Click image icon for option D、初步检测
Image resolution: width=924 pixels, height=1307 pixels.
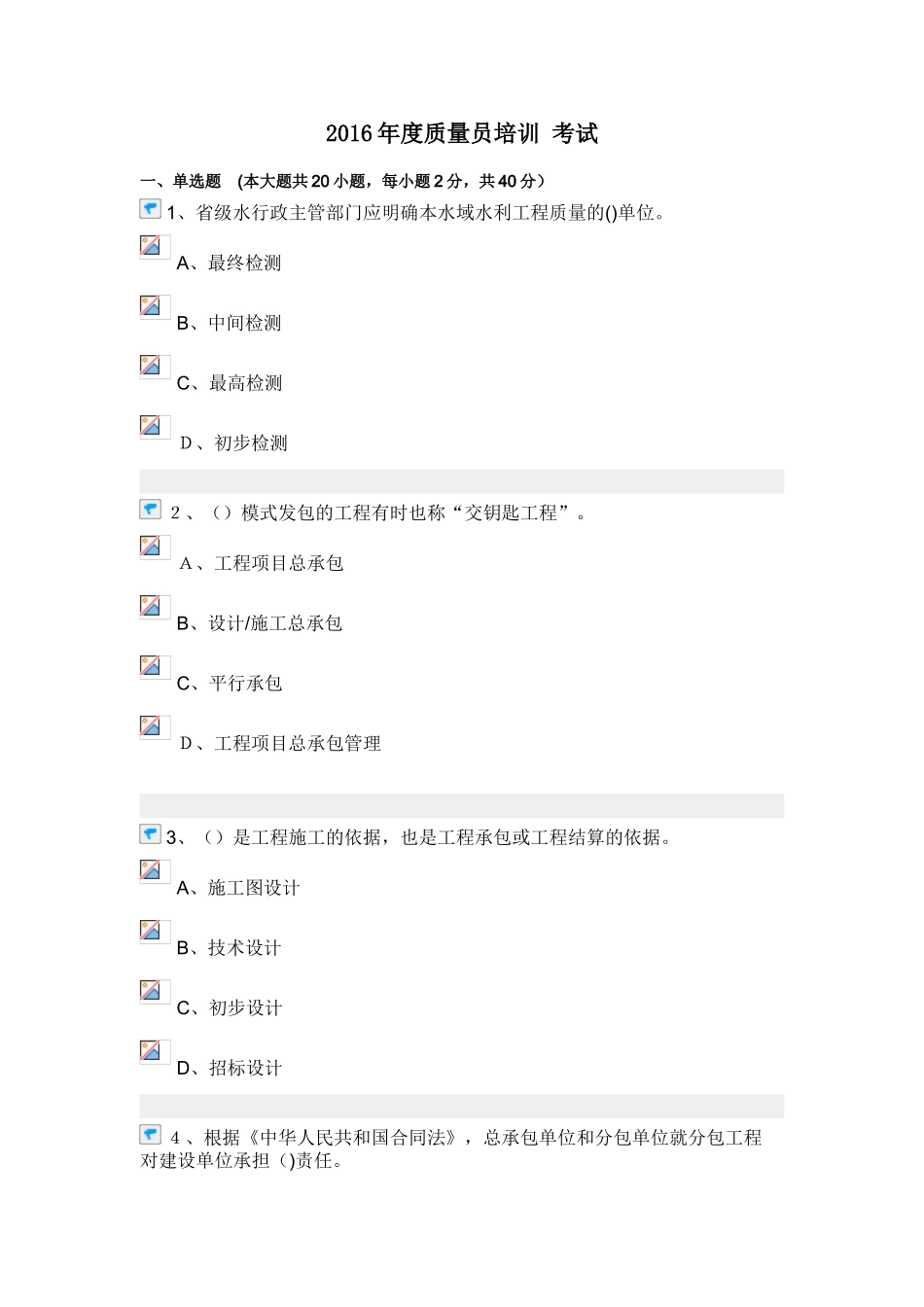[151, 426]
